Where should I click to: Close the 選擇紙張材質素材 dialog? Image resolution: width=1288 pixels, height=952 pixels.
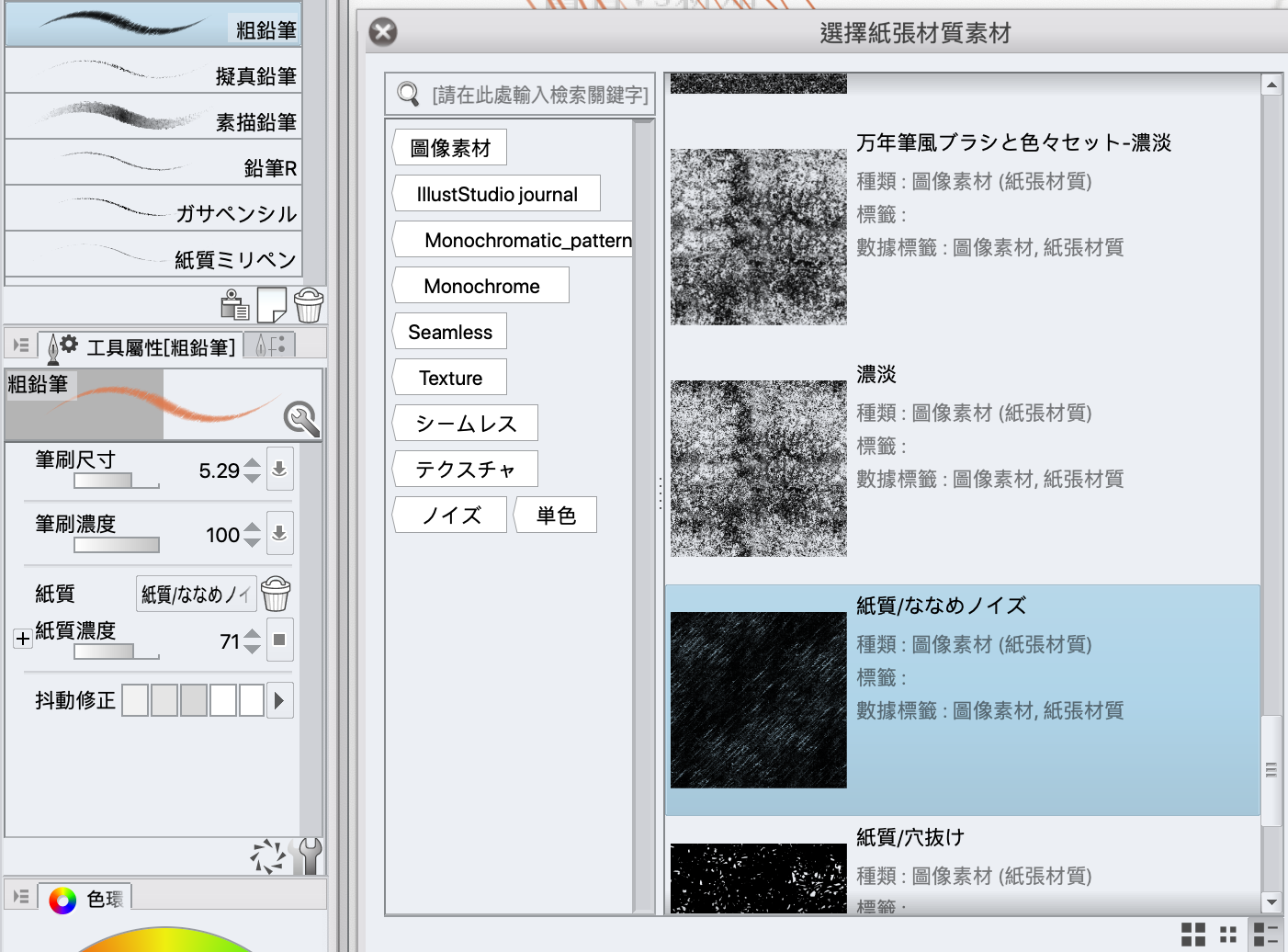click(x=383, y=32)
